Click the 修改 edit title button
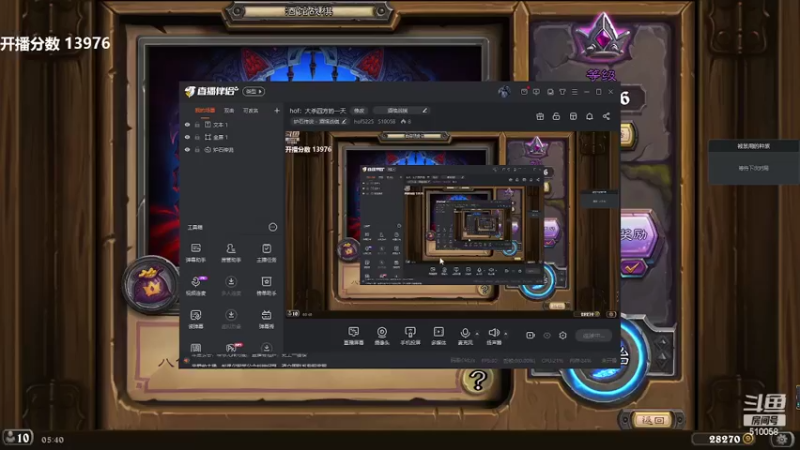 (x=359, y=111)
